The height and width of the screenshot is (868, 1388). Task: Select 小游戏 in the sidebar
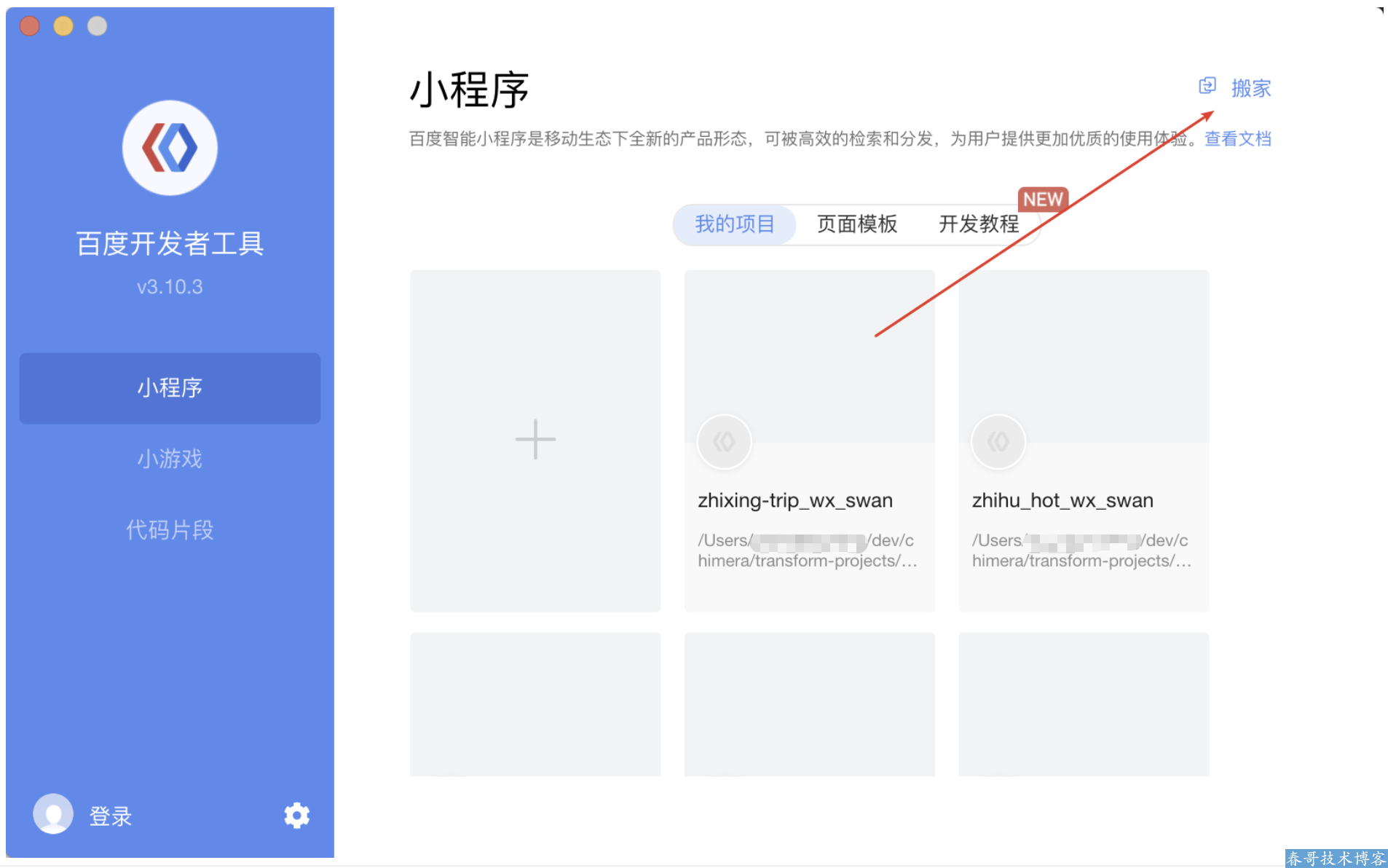tap(170, 459)
